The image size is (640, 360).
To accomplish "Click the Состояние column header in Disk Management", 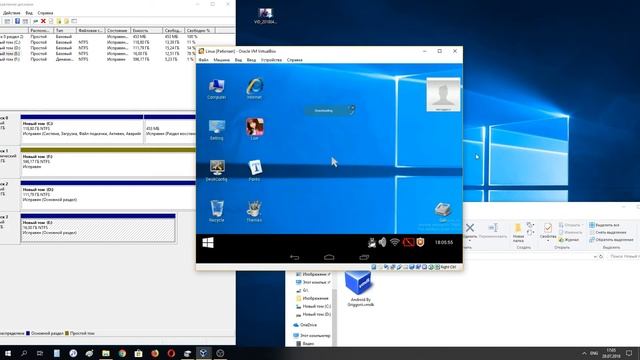I will [x=118, y=31].
